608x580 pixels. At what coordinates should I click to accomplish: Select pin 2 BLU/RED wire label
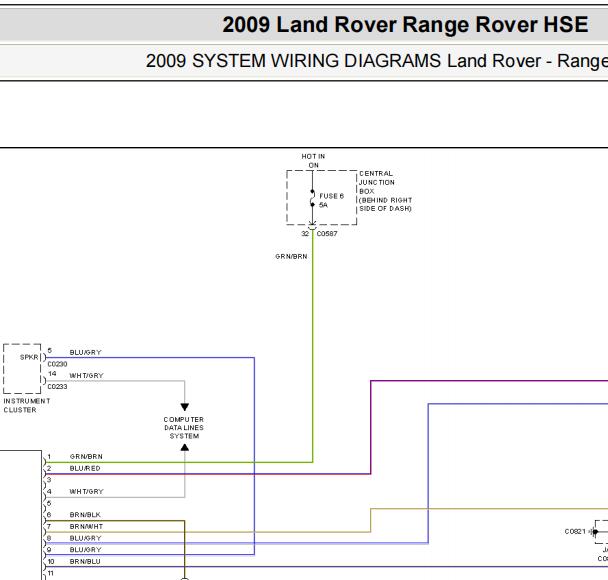click(85, 468)
